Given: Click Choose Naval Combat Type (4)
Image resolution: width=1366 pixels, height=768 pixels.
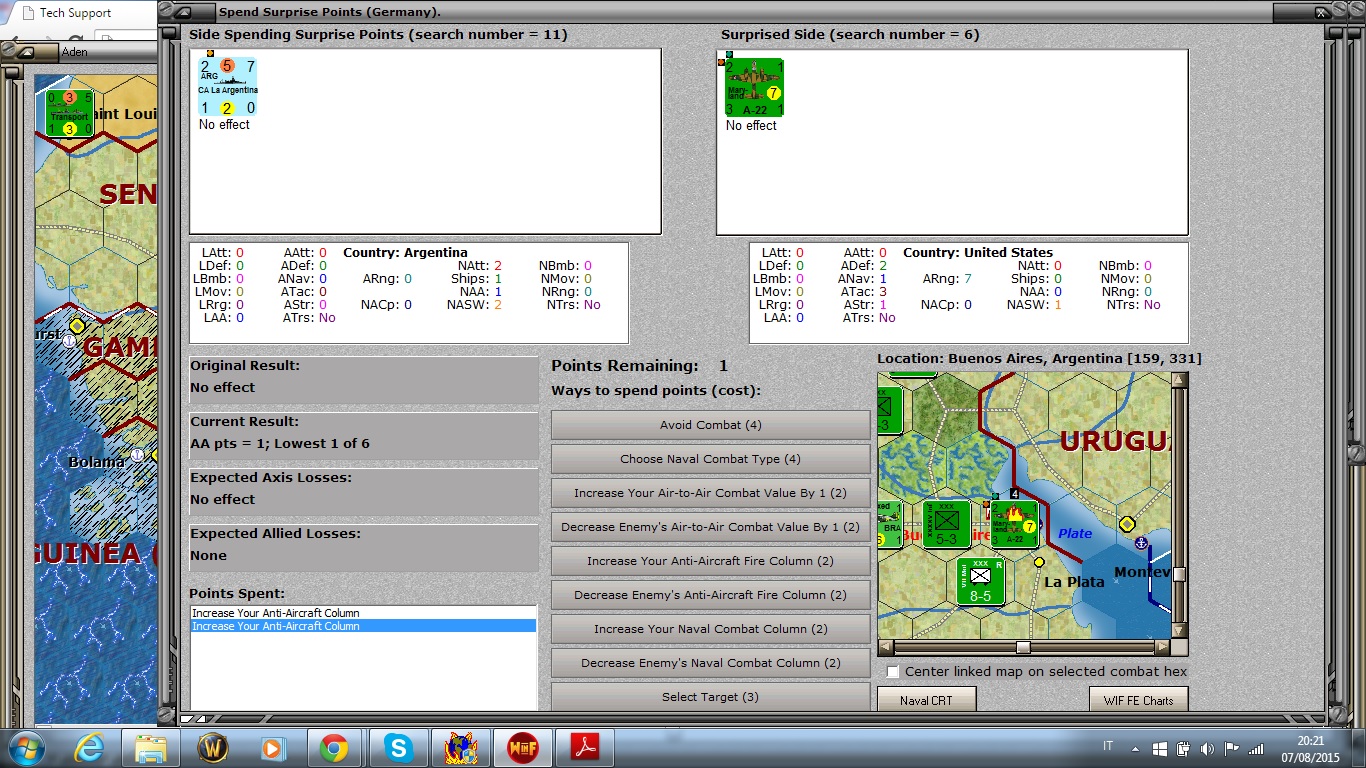Looking at the screenshot, I should coord(710,459).
